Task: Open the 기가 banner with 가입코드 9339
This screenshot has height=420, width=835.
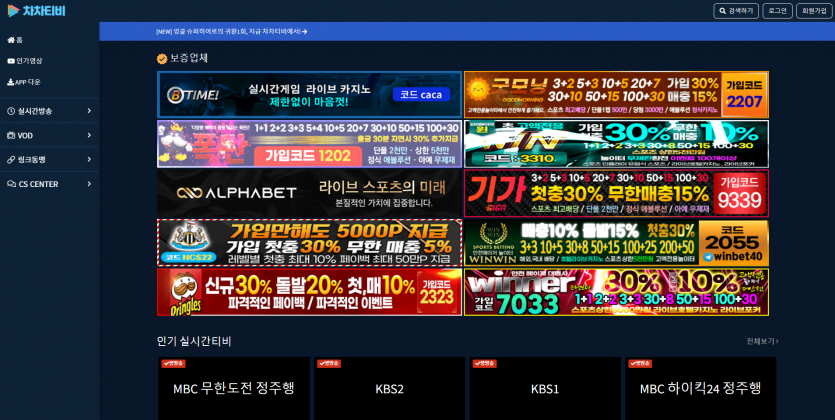Action: (x=616, y=193)
